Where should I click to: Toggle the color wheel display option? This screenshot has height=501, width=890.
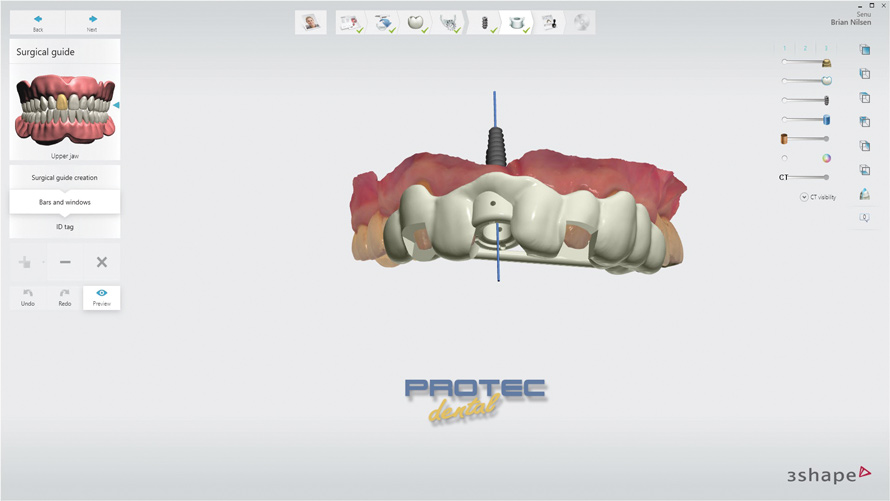827,158
